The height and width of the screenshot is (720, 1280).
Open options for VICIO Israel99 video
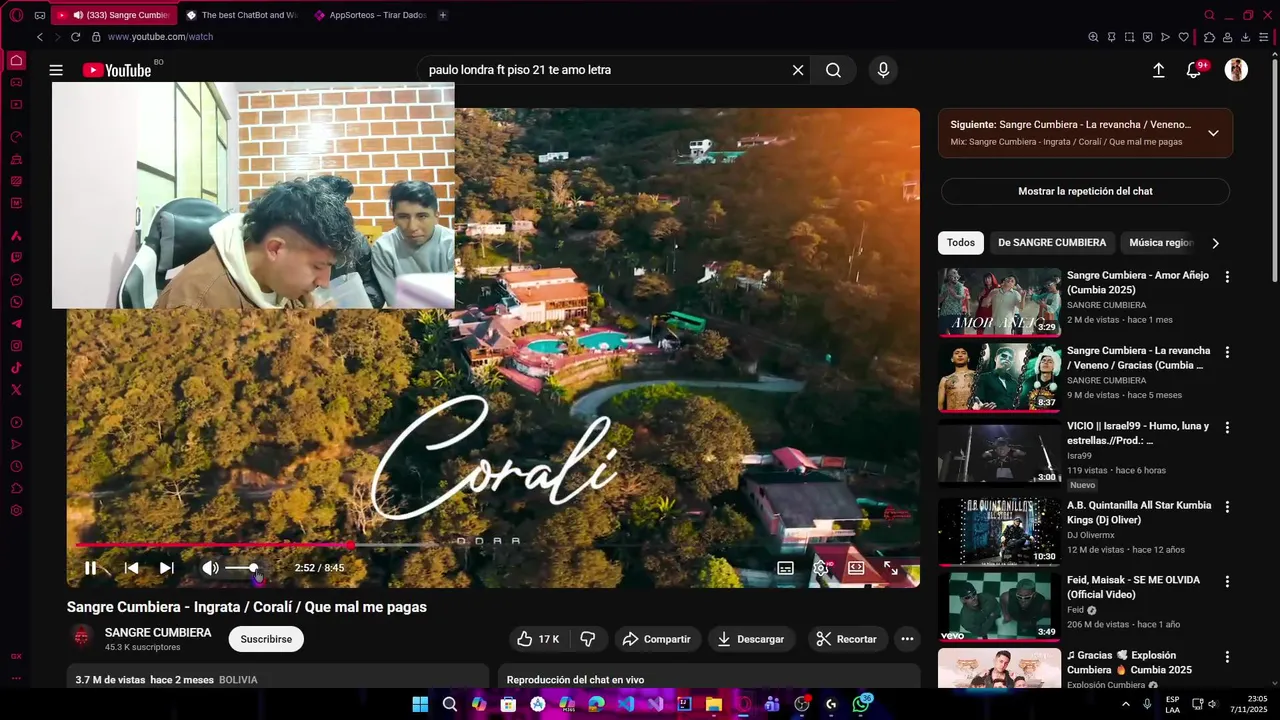(1227, 427)
